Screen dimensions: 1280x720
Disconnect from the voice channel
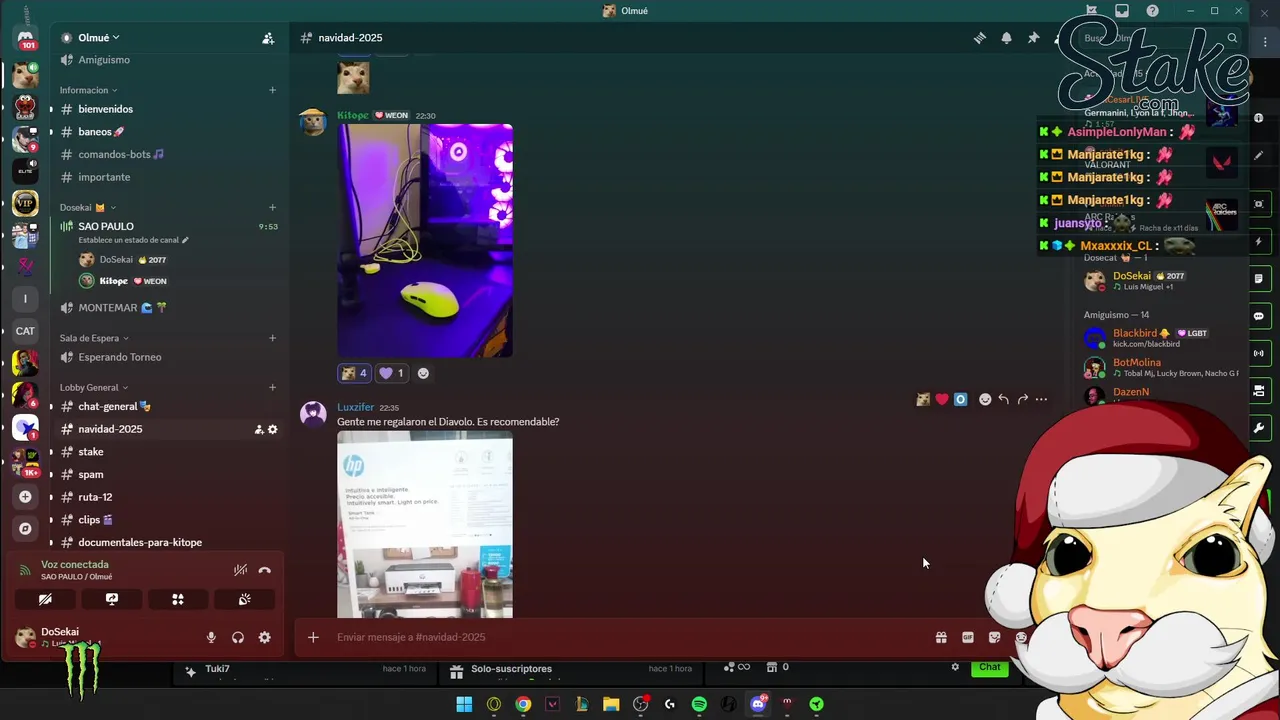pos(264,570)
